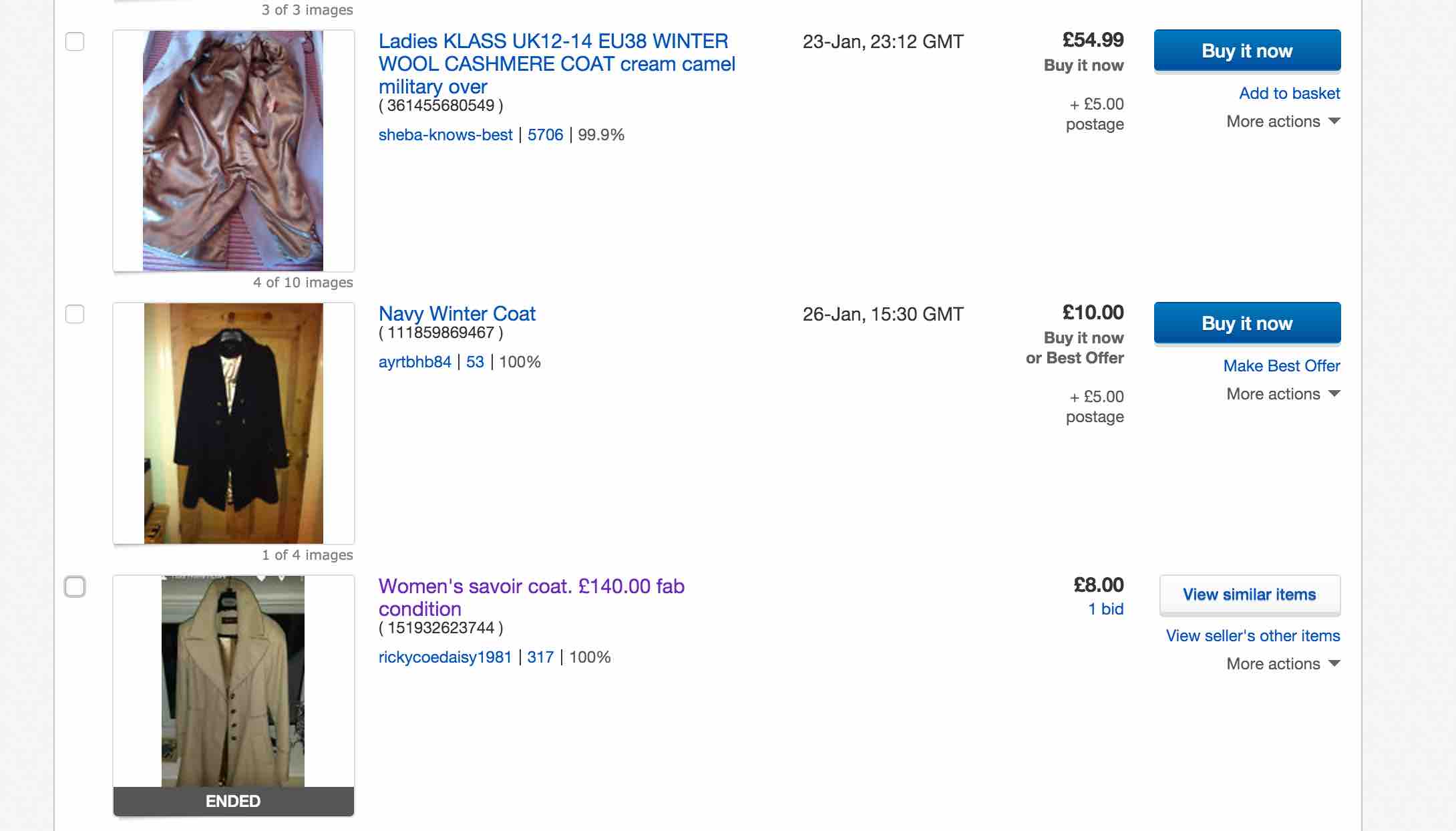Expand More actions for the ended savoir coat
This screenshot has height=831, width=1456.
coord(1283,664)
